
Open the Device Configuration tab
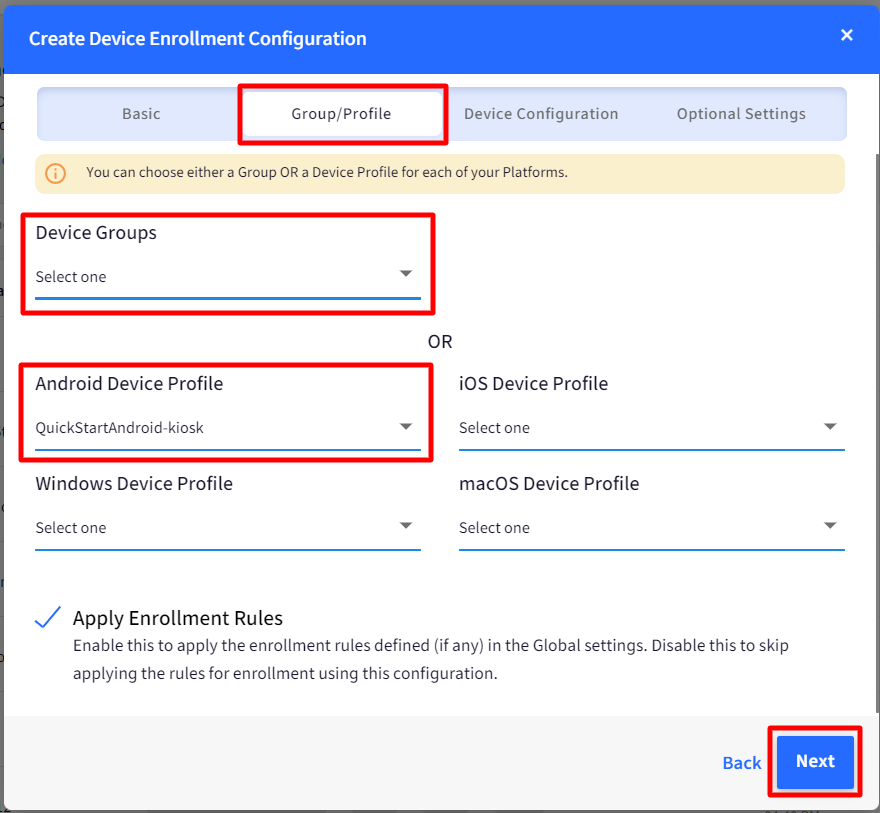click(x=541, y=114)
